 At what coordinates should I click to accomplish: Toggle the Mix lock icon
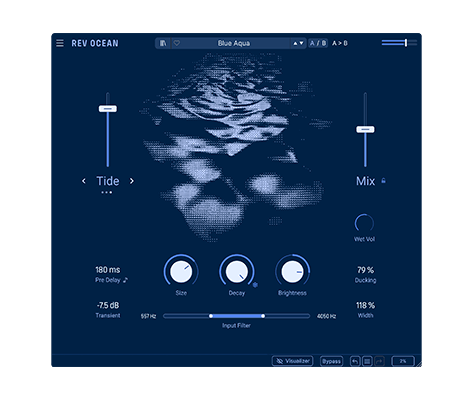383,181
